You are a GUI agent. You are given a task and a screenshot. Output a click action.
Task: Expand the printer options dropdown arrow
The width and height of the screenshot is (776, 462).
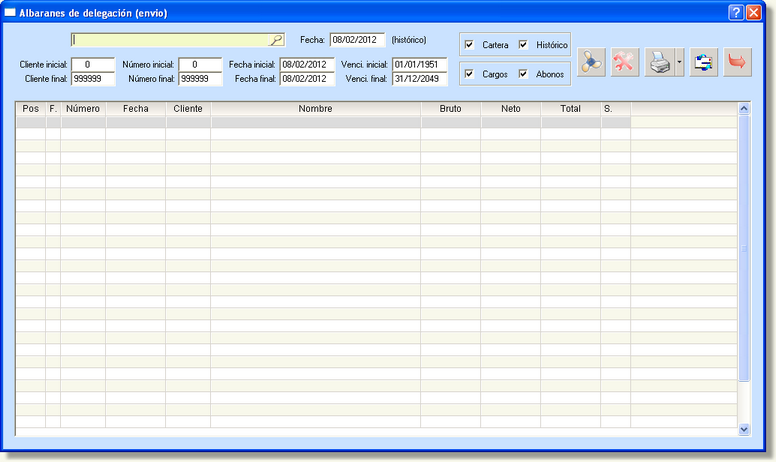679,62
